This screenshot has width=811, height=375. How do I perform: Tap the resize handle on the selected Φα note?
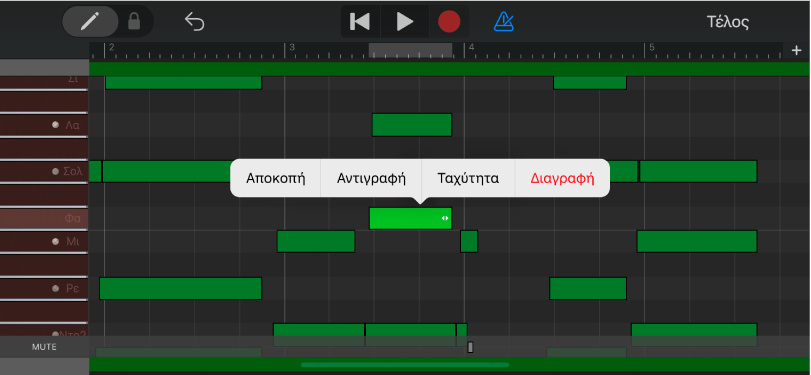(445, 218)
